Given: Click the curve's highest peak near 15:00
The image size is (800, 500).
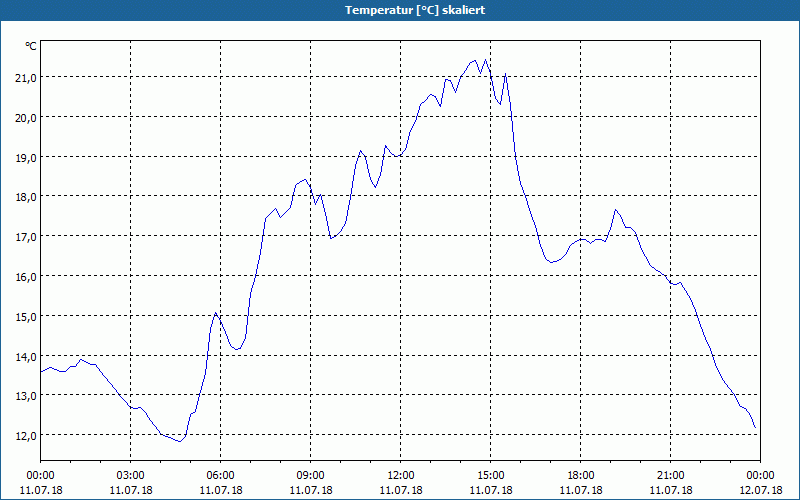Looking at the screenshot, I should (485, 60).
